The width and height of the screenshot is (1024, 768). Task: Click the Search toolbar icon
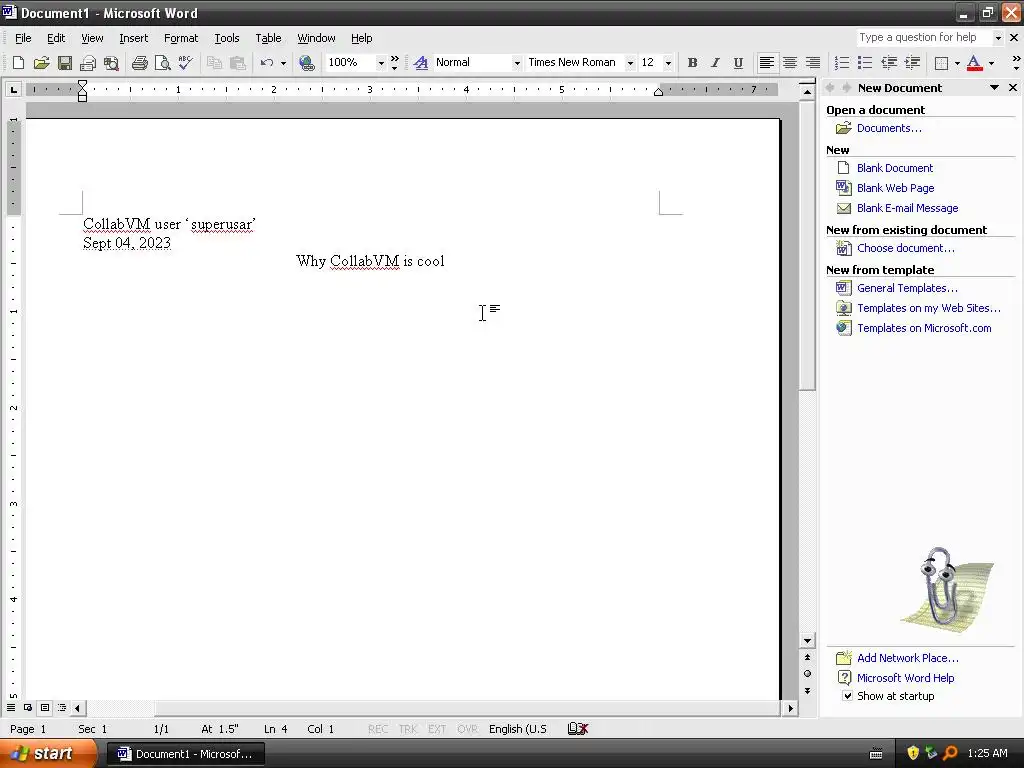click(x=112, y=63)
